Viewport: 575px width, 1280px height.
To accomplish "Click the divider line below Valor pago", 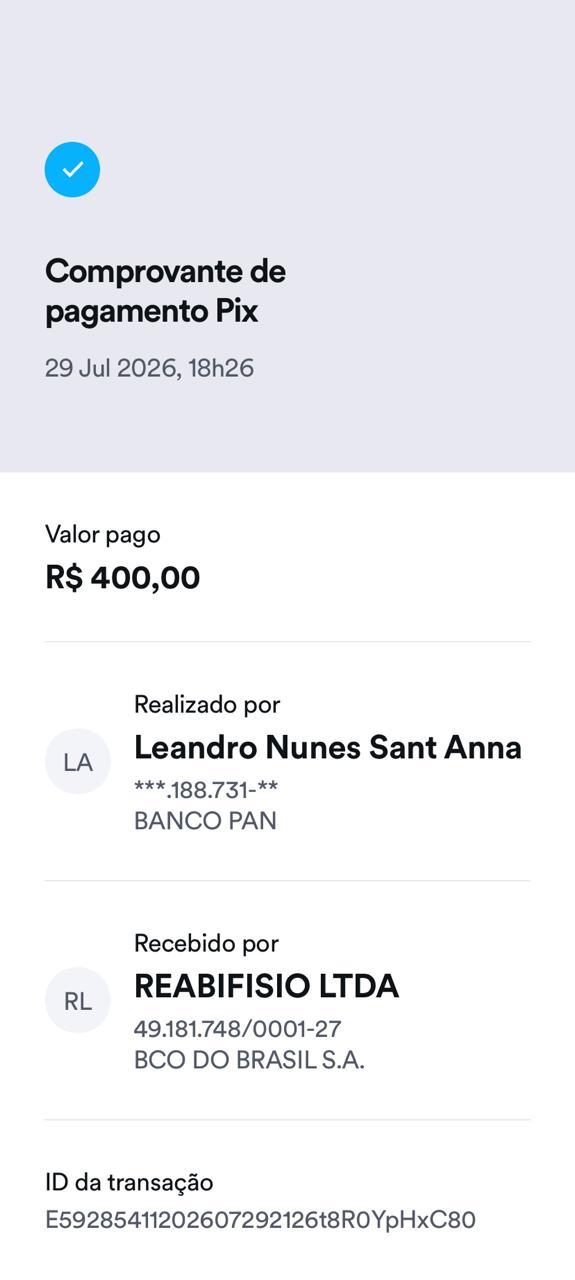I will pyautogui.click(x=287, y=641).
